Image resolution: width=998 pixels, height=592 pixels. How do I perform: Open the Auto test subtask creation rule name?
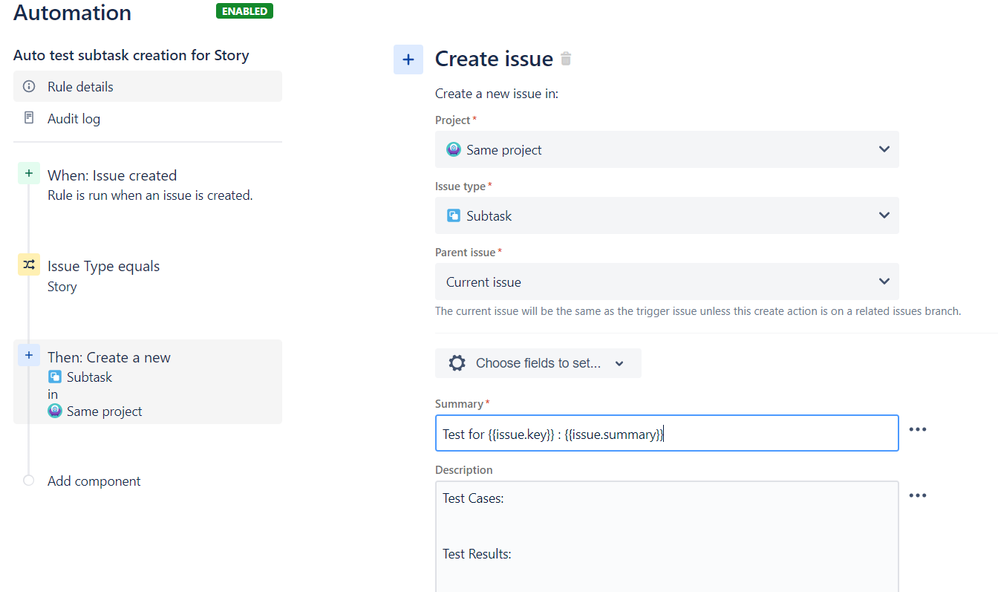pyautogui.click(x=130, y=55)
